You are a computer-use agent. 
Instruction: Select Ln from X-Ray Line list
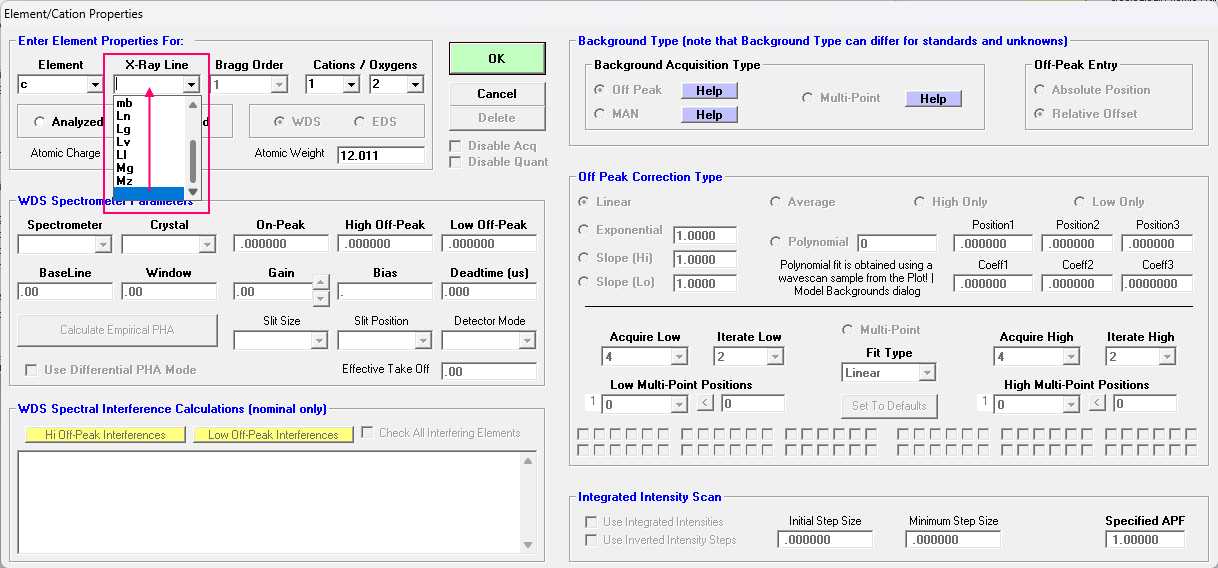[x=124, y=116]
